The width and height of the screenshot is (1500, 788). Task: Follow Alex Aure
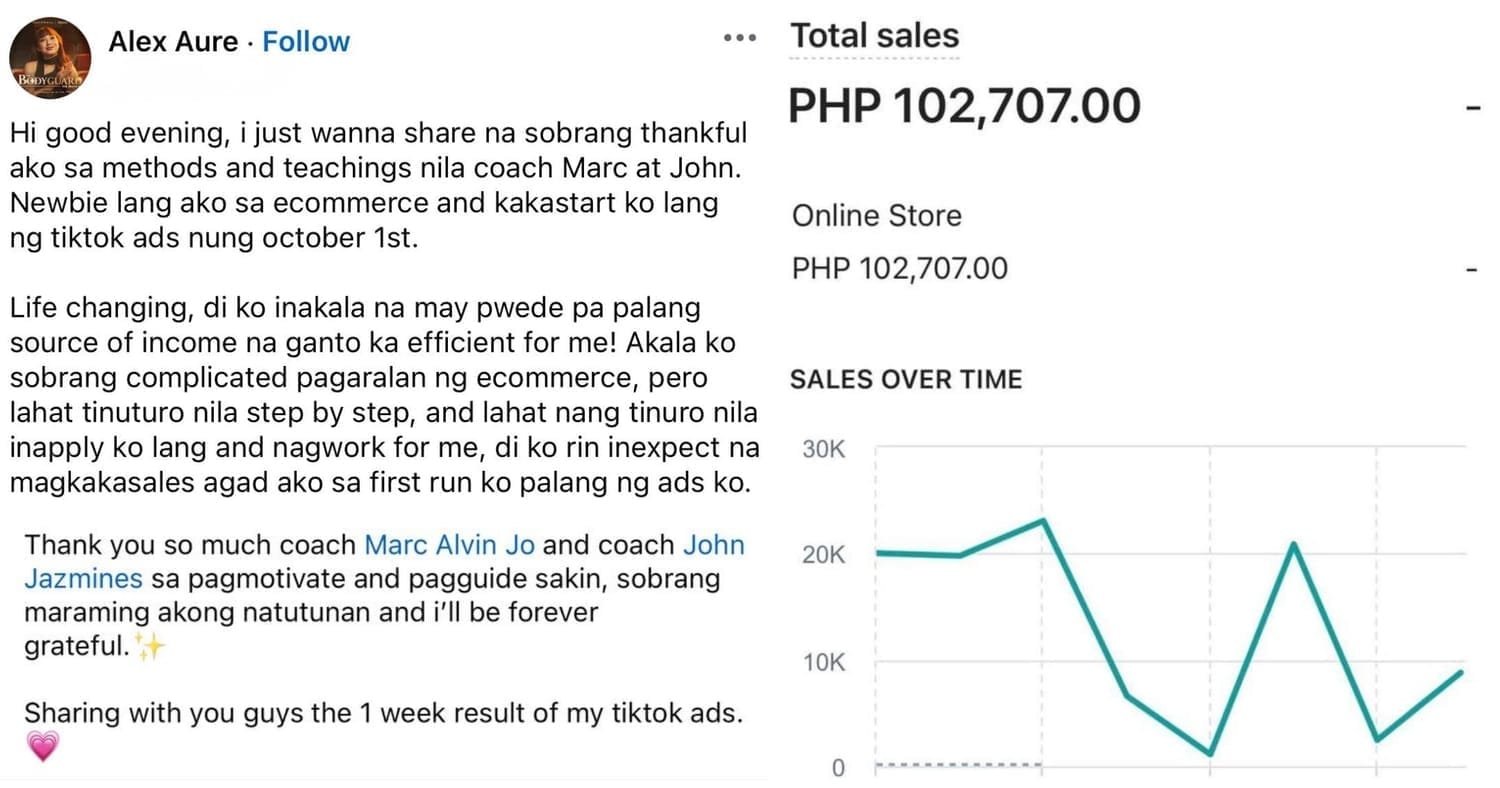[306, 42]
